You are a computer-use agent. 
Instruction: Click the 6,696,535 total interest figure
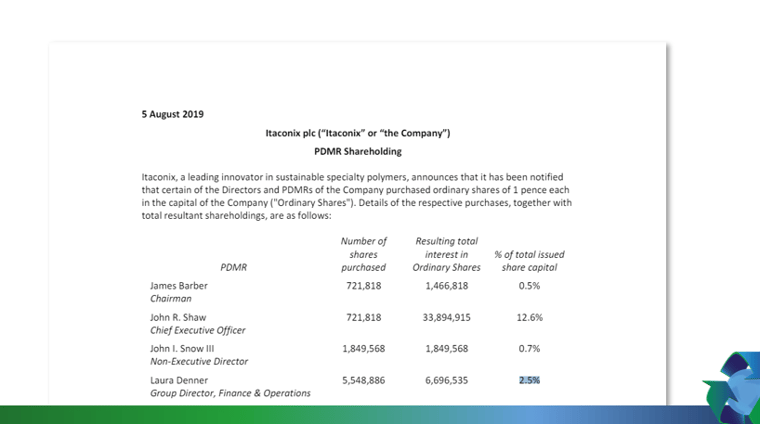[444, 381]
